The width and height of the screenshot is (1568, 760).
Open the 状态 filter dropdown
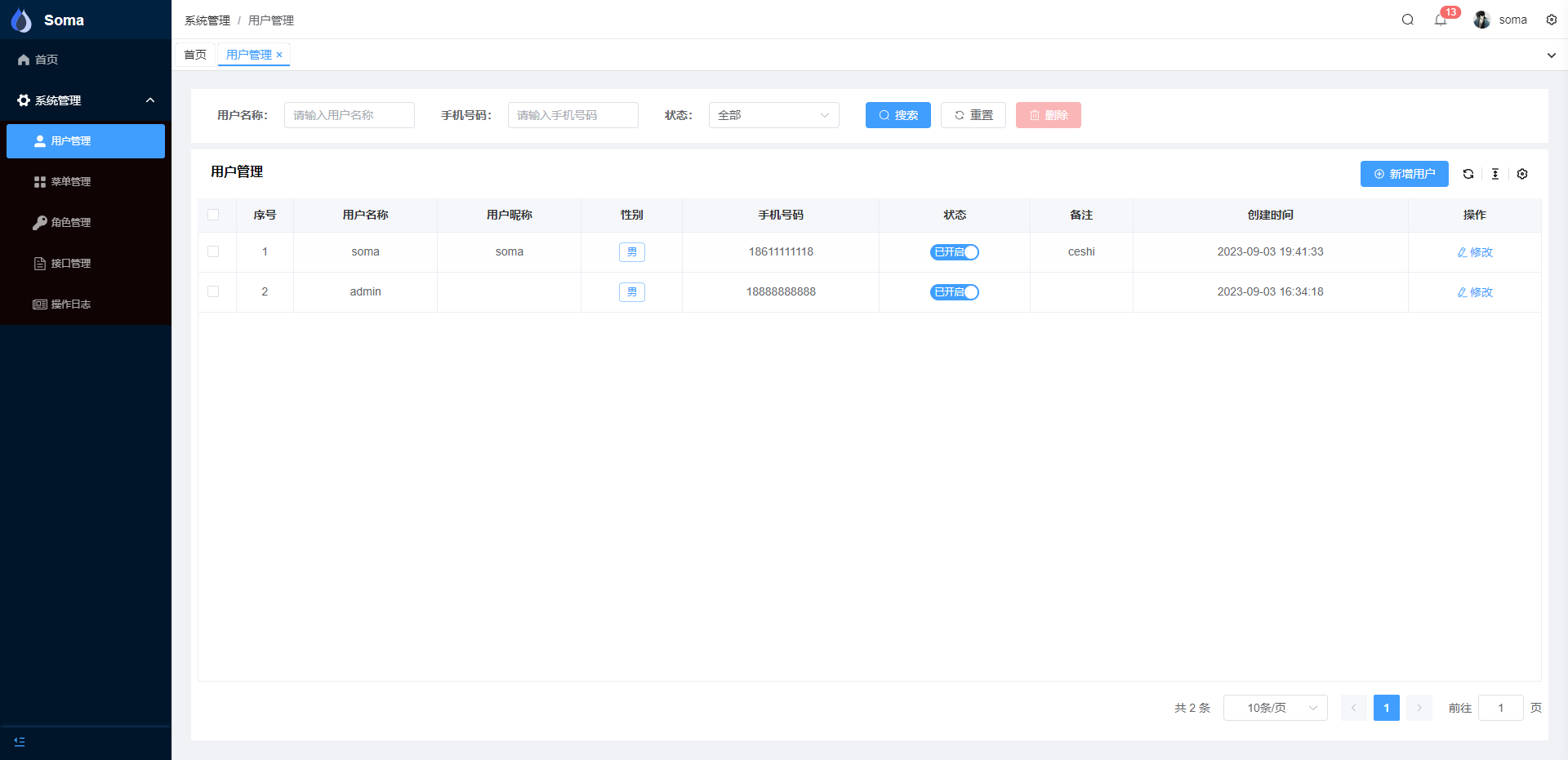[773, 115]
